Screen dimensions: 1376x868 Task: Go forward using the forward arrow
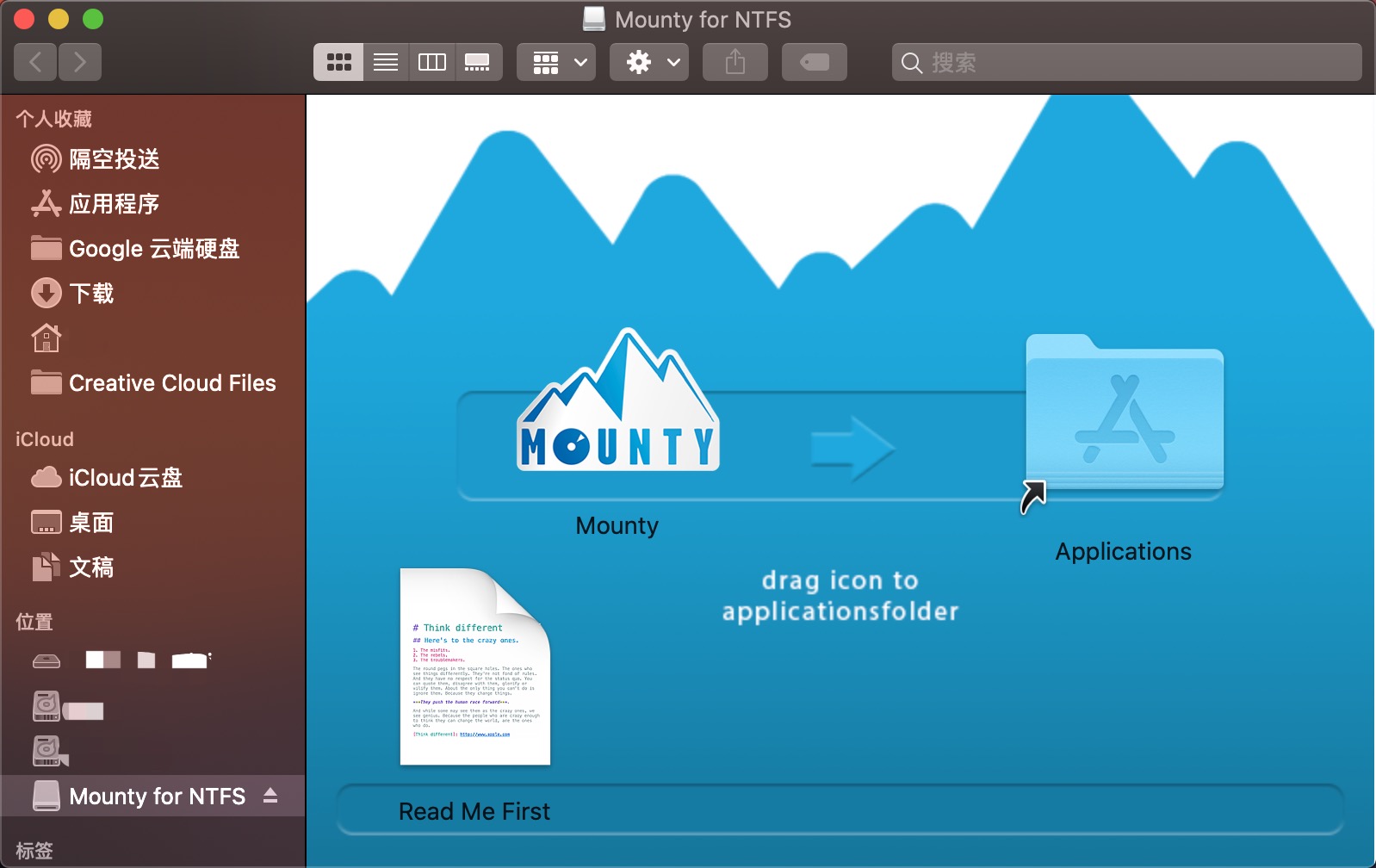tap(80, 62)
